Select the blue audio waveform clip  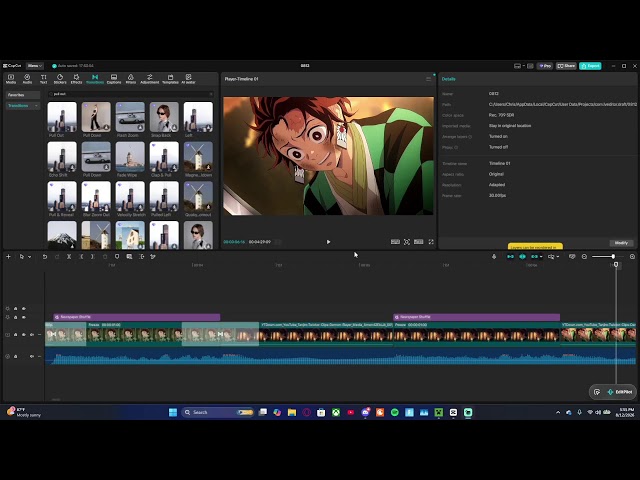click(x=340, y=356)
